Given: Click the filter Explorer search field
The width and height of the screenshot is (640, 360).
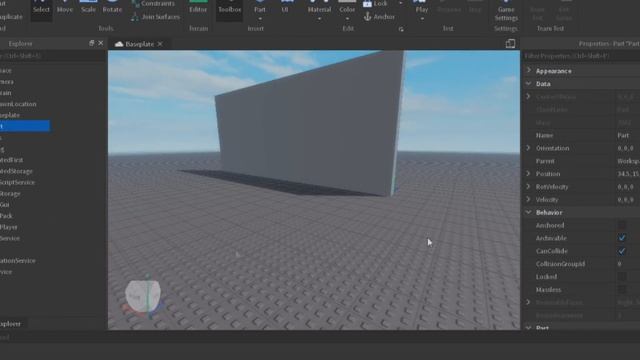Looking at the screenshot, I should [53, 56].
